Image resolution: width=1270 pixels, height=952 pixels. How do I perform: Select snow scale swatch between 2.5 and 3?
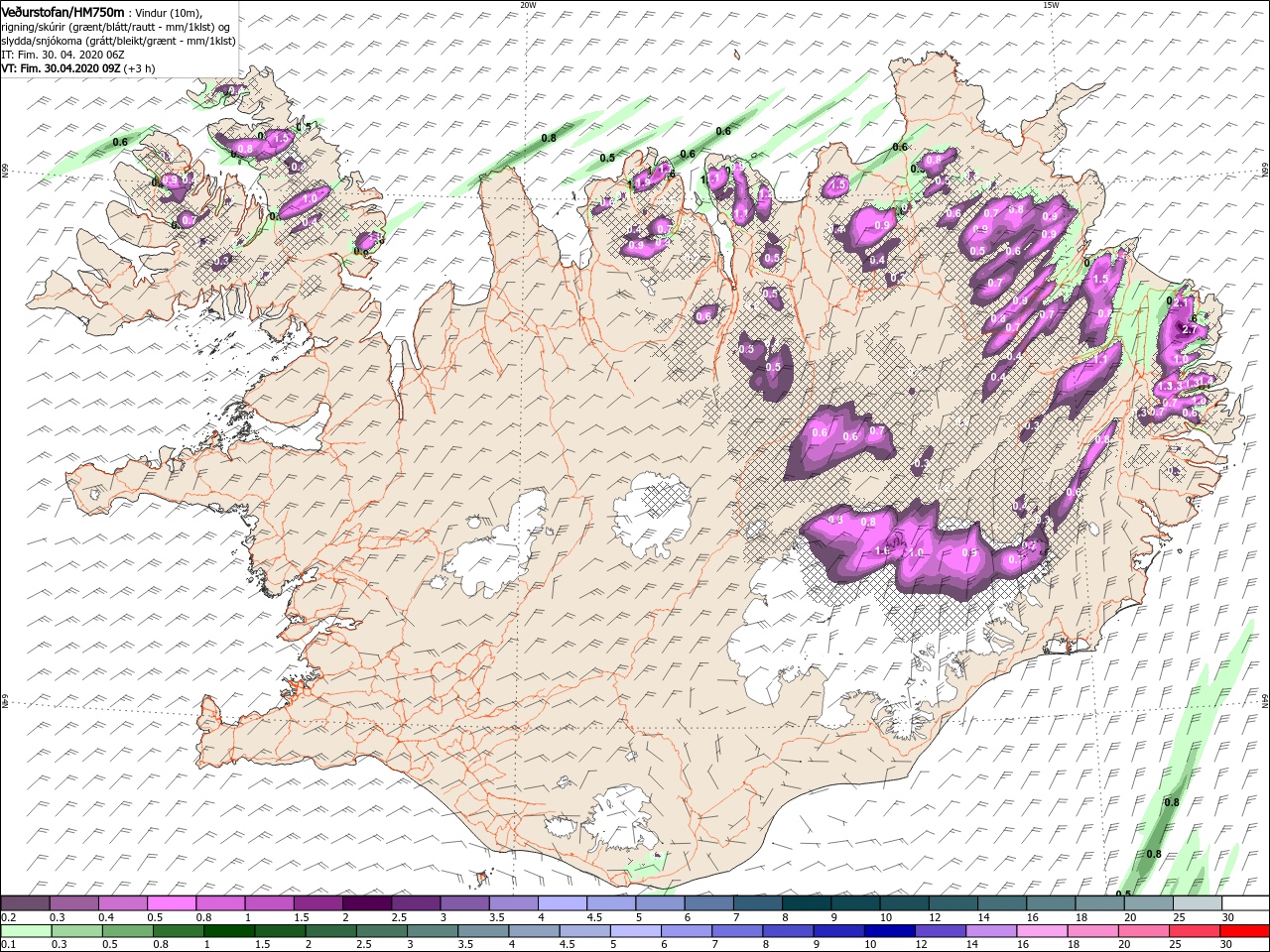click(416, 903)
